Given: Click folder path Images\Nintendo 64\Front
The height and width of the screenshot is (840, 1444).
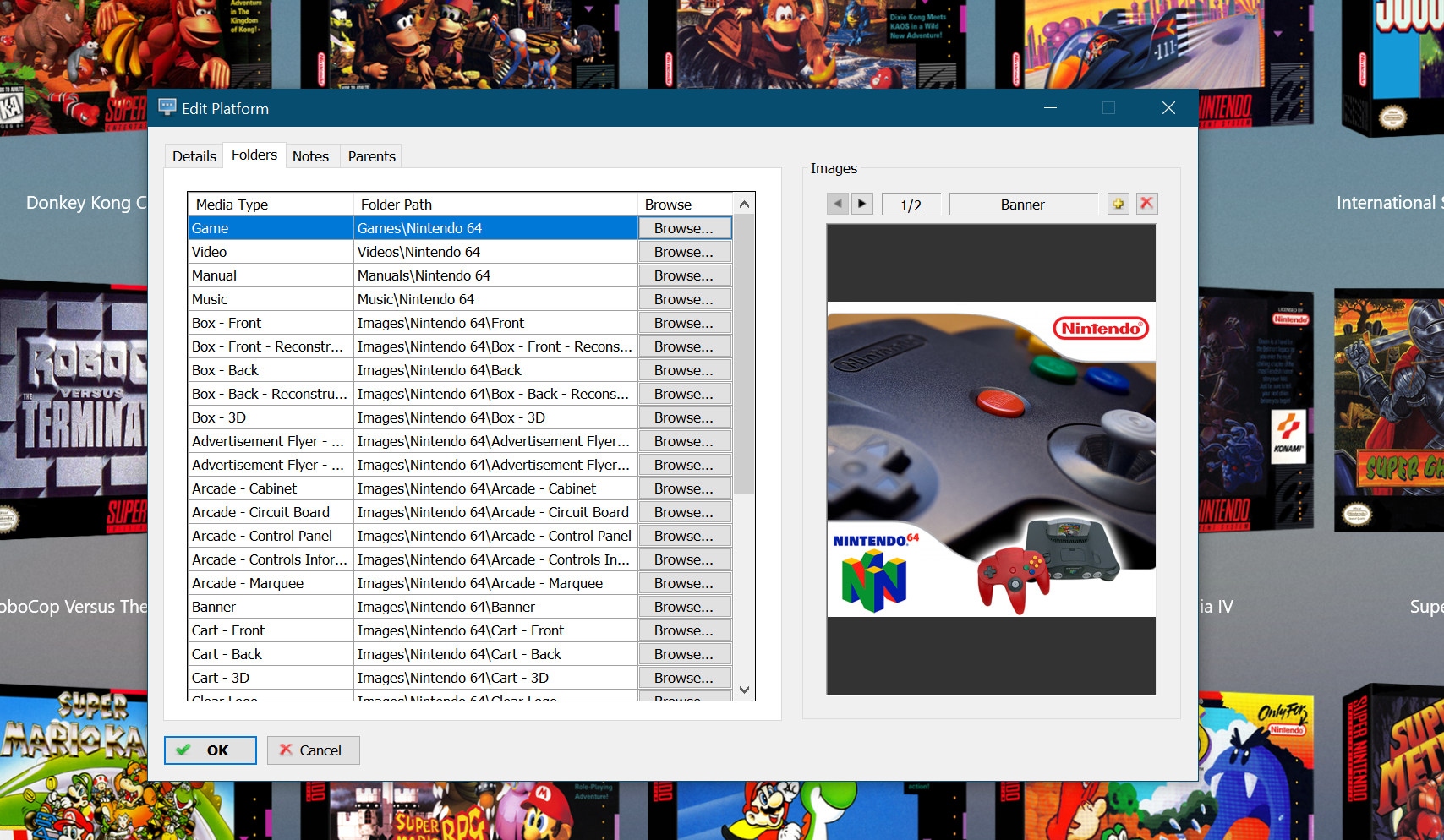Looking at the screenshot, I should [x=495, y=323].
